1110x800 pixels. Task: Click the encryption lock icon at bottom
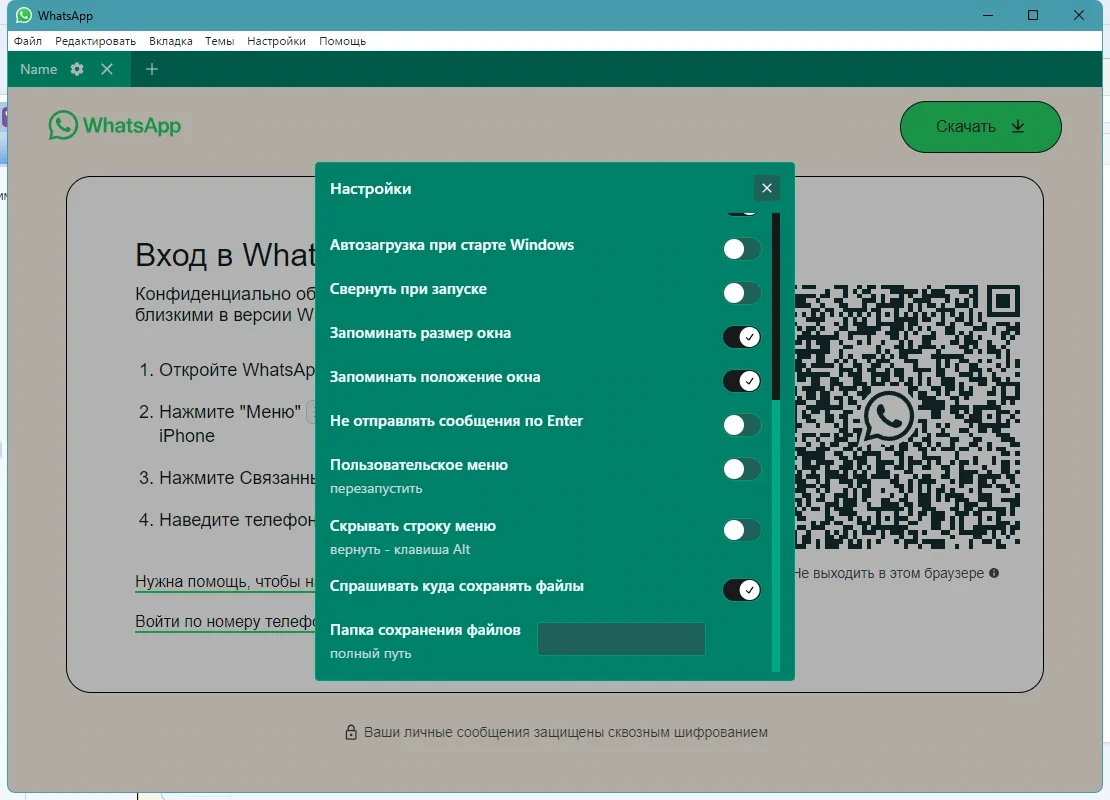tap(350, 732)
